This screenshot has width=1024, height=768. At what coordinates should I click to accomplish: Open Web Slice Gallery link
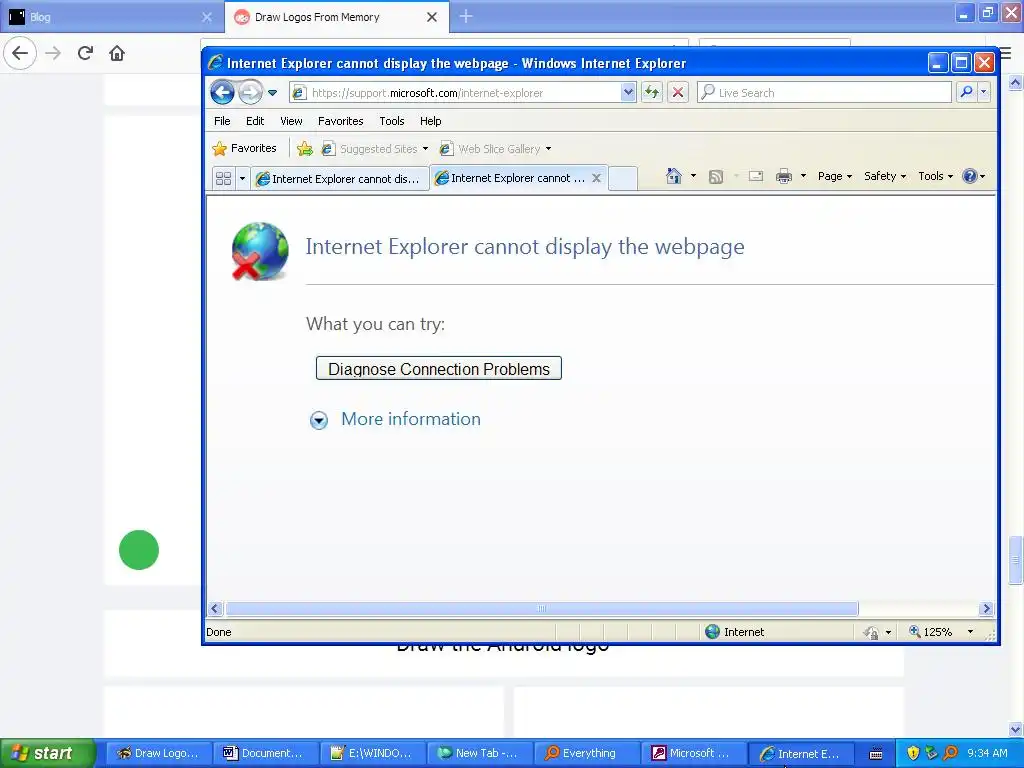click(496, 149)
